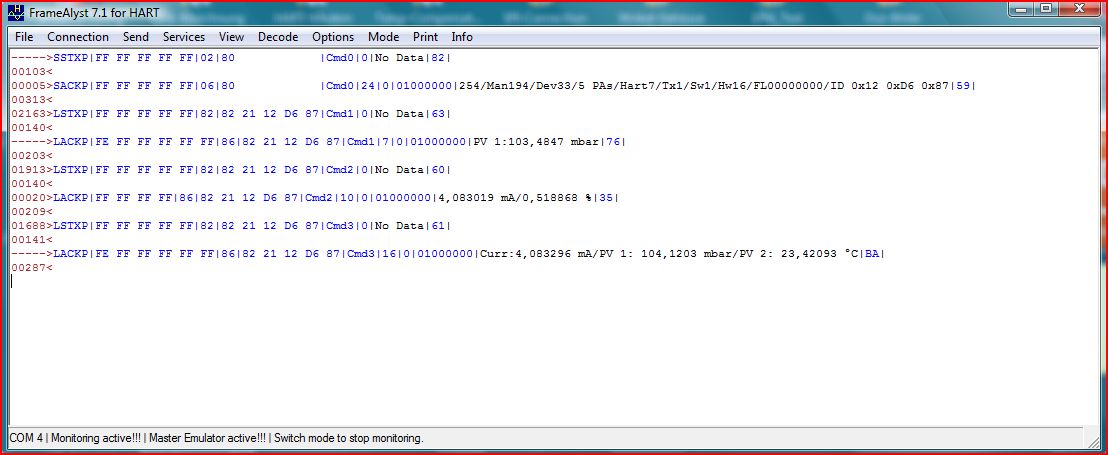Open the Send menu
Viewport: 1108px width, 455px height.
pos(136,37)
